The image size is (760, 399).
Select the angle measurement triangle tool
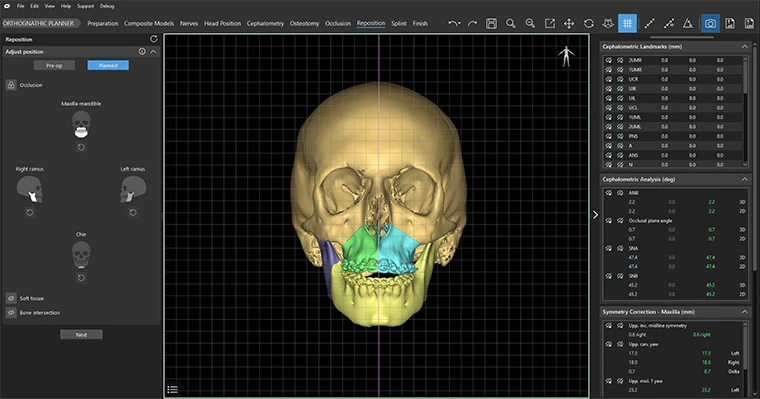pyautogui.click(x=688, y=23)
